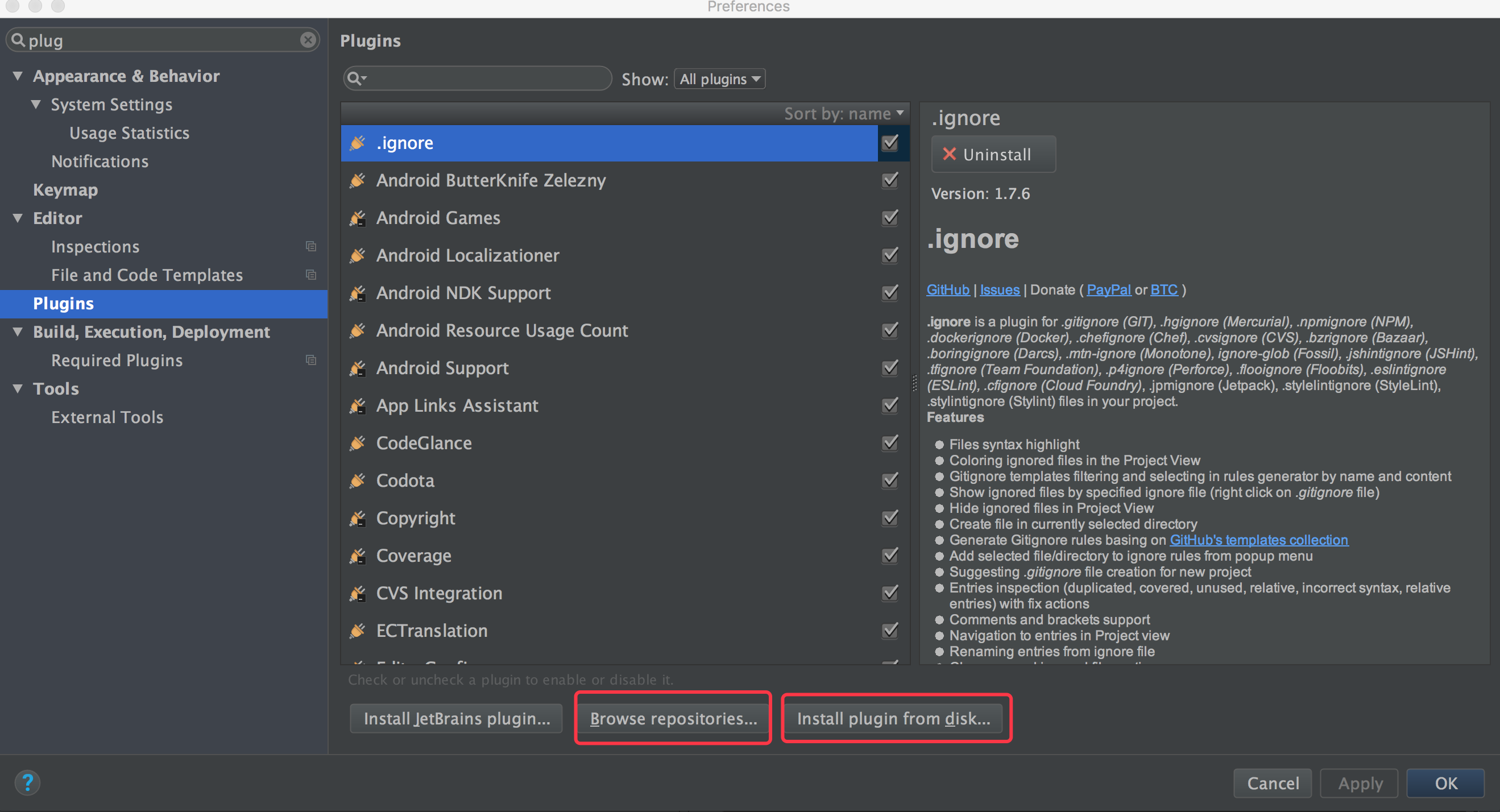1500x812 pixels.
Task: Toggle the CVS Integration checkbox
Action: click(890, 593)
